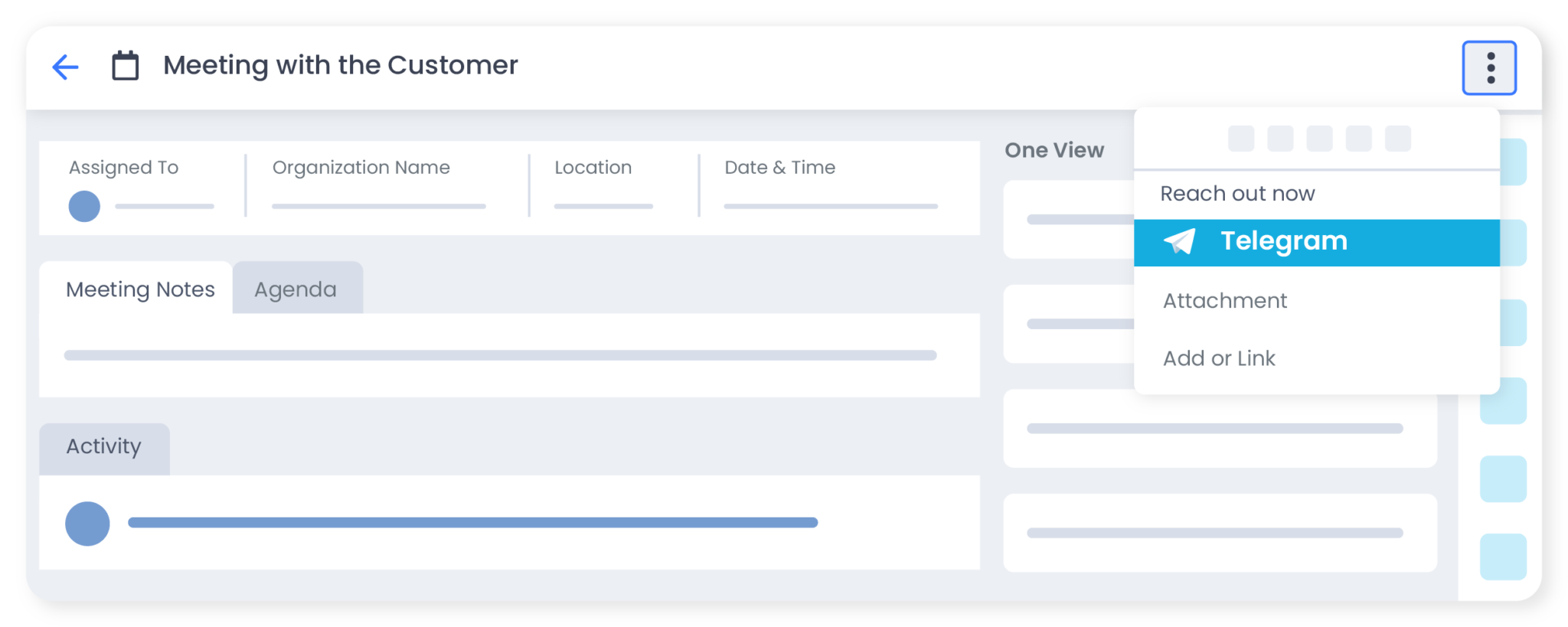The width and height of the screenshot is (1568, 627).
Task: Select Telegram from the Reach out menu
Action: click(x=1317, y=243)
